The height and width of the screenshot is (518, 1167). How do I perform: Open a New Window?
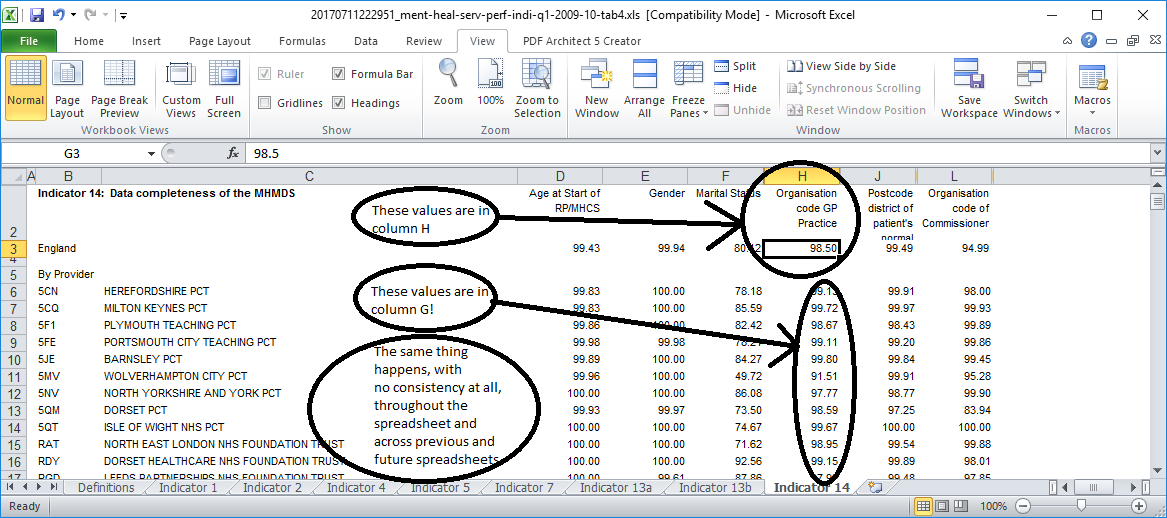pyautogui.click(x=597, y=88)
